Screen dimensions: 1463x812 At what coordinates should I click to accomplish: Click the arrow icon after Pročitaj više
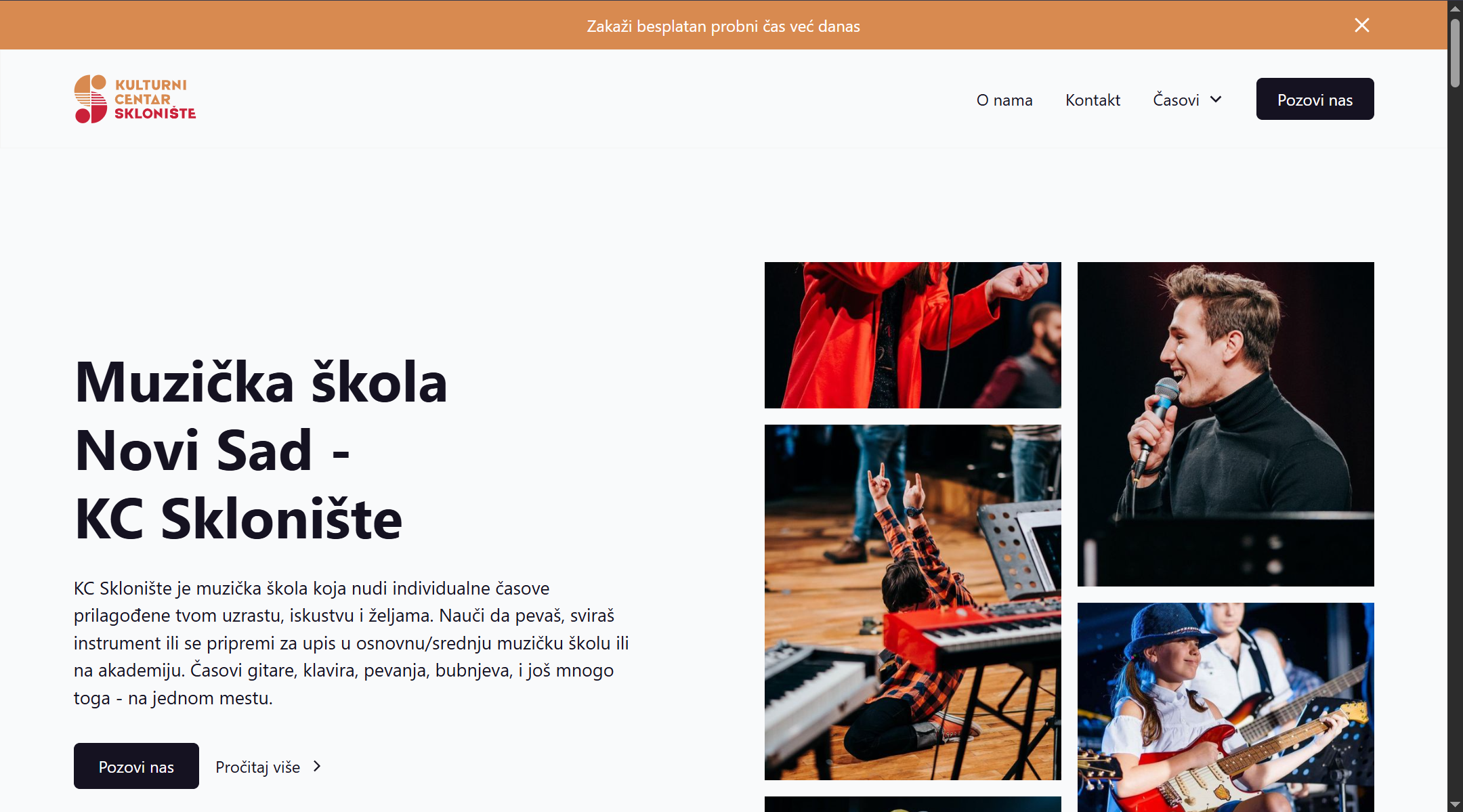pos(317,766)
